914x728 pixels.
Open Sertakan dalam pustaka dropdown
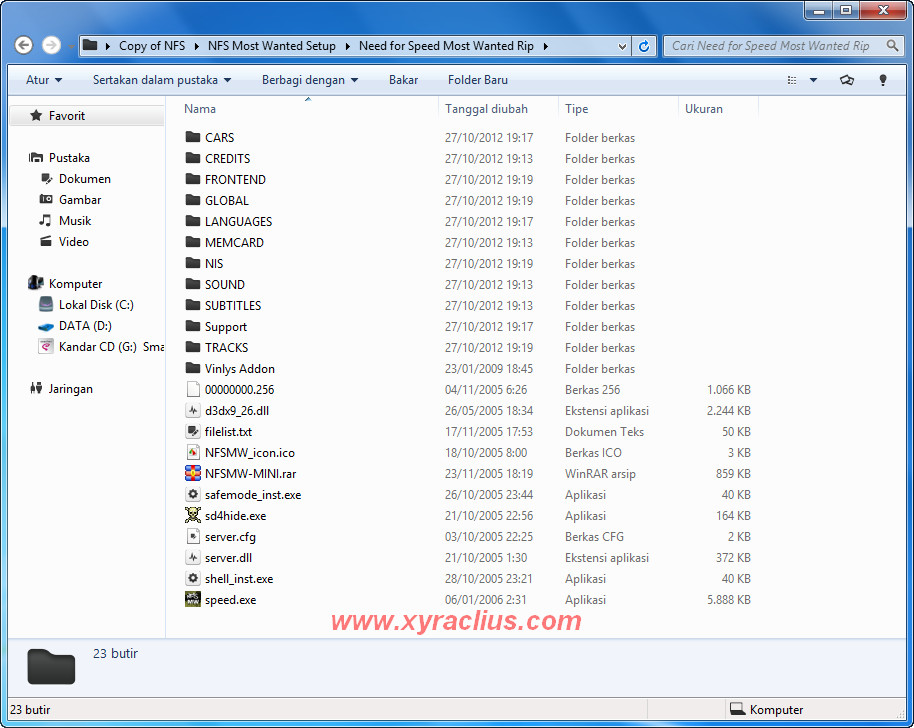click(x=161, y=80)
